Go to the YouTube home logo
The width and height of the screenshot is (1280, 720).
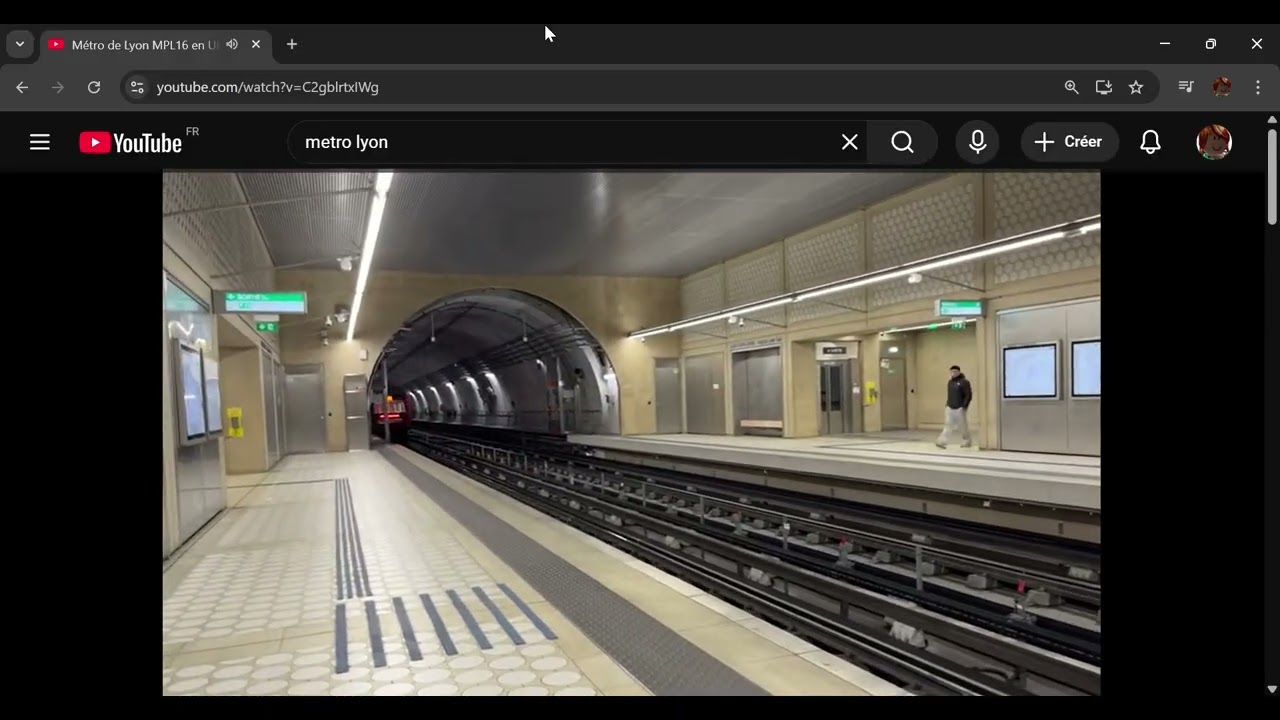pos(131,143)
